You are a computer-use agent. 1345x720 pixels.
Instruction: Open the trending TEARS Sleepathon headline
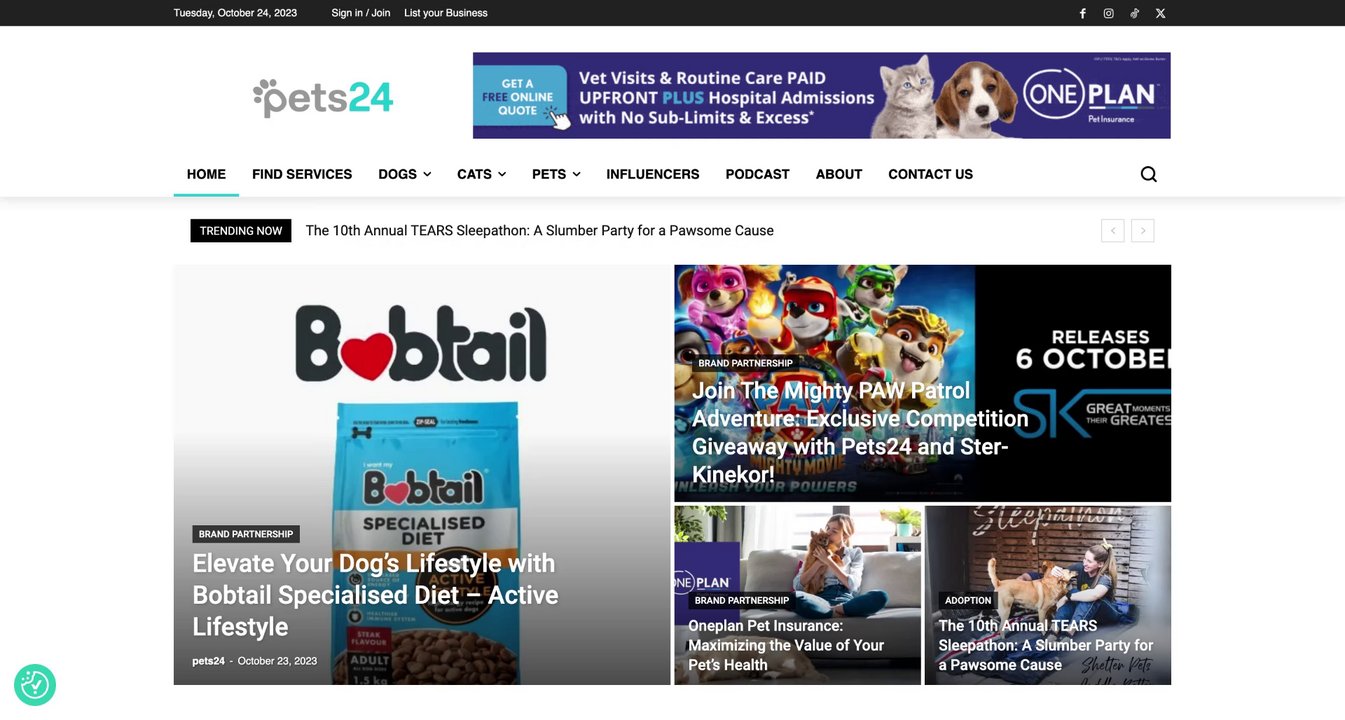click(540, 231)
